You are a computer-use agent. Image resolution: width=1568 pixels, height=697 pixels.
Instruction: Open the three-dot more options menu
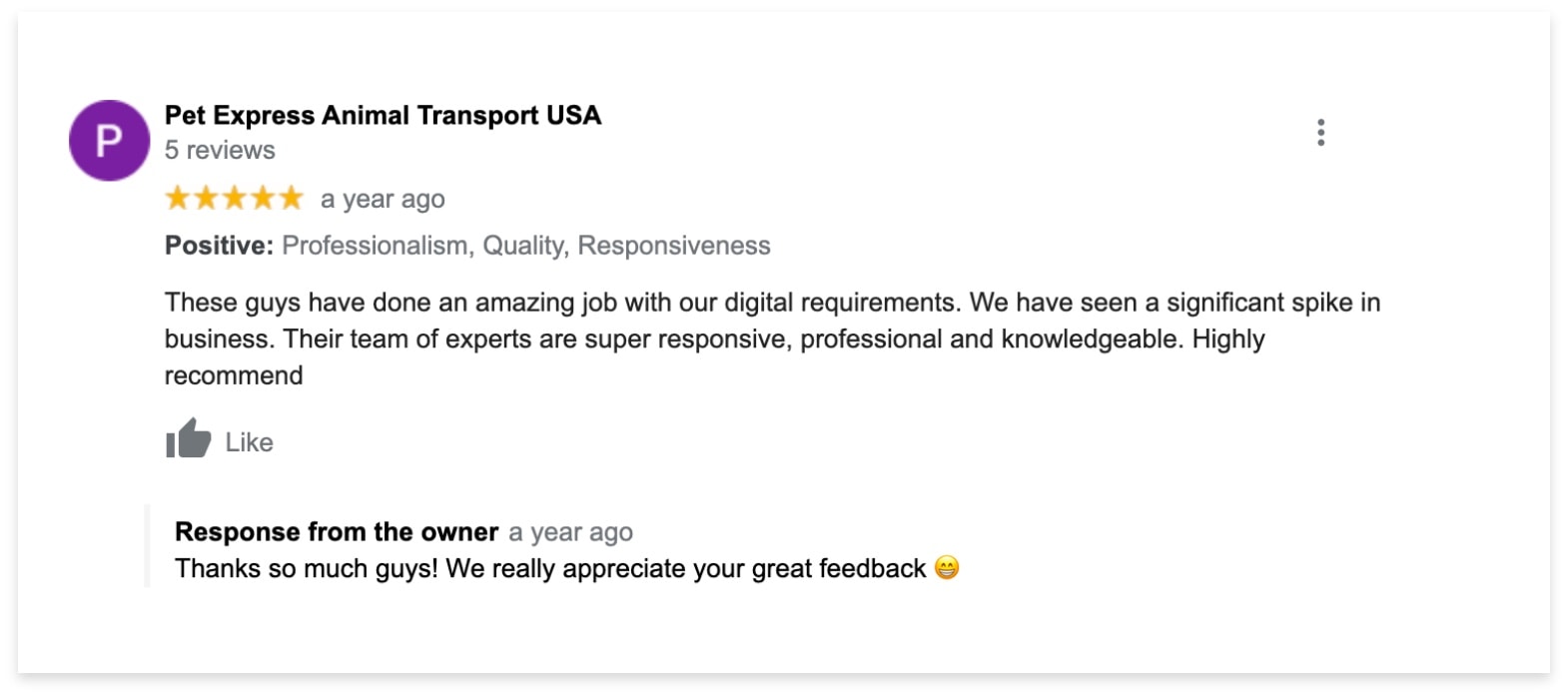point(1320,133)
